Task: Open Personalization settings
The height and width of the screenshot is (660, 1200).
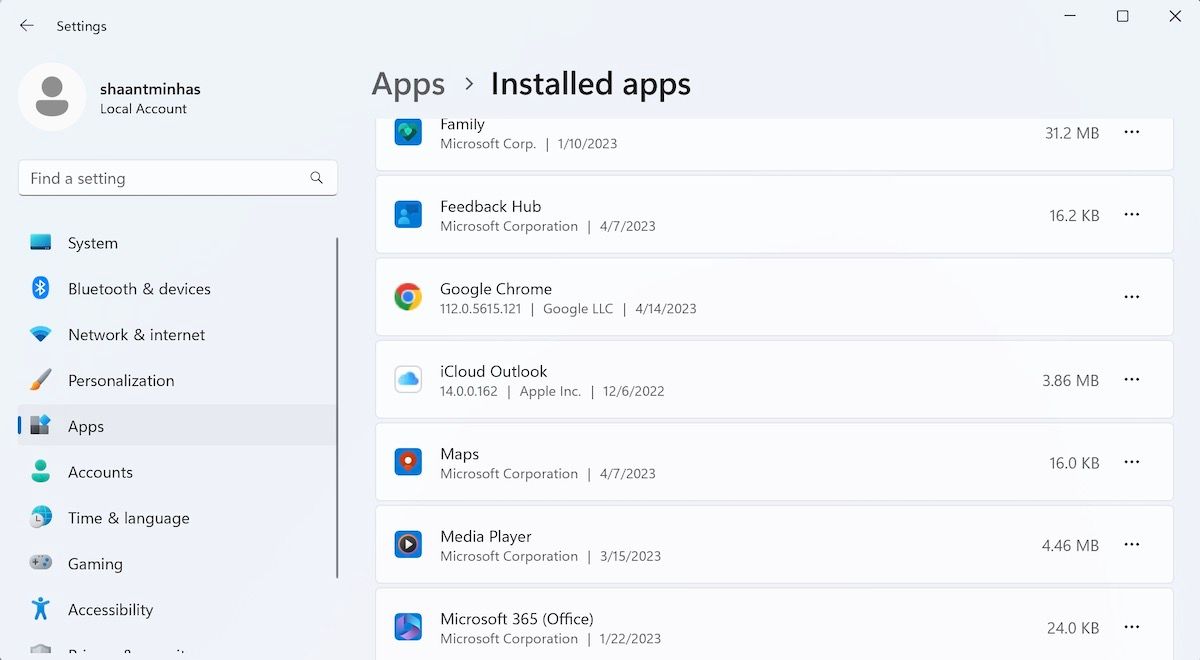Action: 178,381
